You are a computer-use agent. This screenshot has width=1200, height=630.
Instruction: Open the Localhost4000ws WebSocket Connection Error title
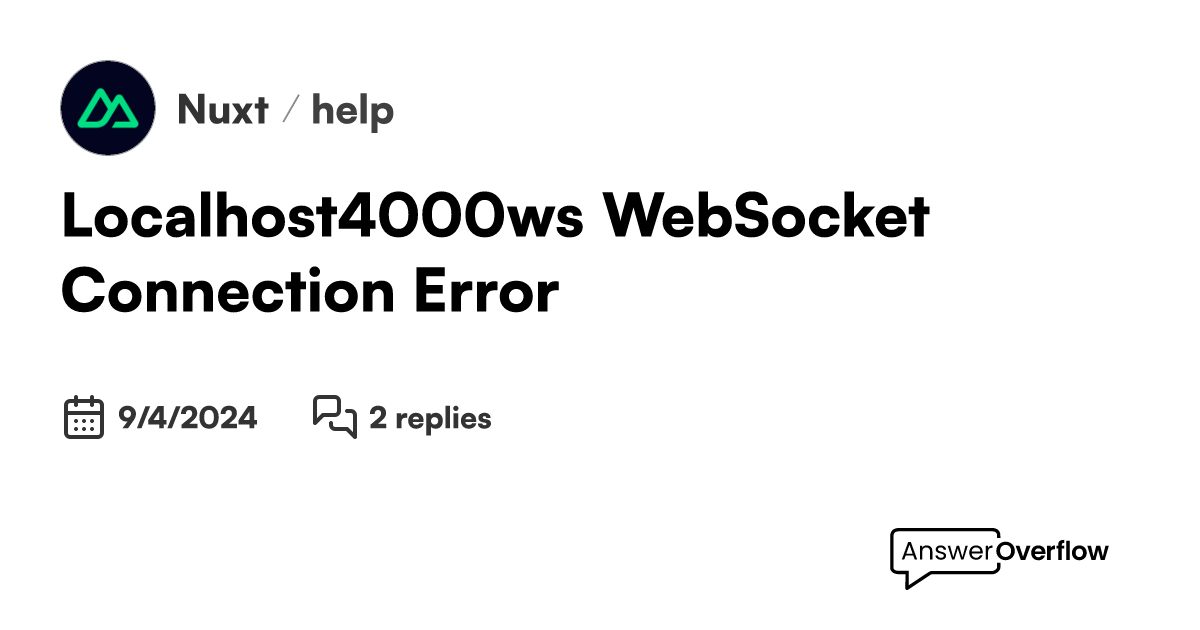(x=495, y=254)
